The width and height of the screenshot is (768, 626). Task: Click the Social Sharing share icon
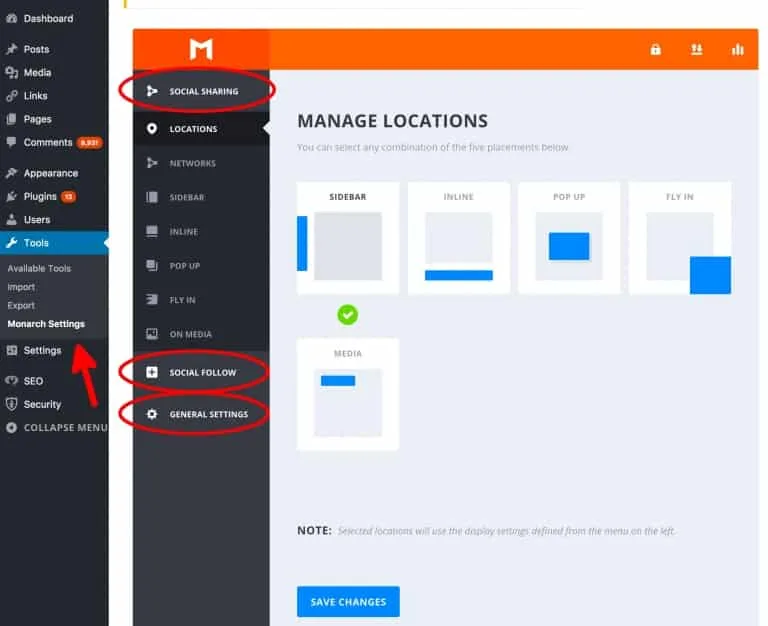click(x=152, y=91)
